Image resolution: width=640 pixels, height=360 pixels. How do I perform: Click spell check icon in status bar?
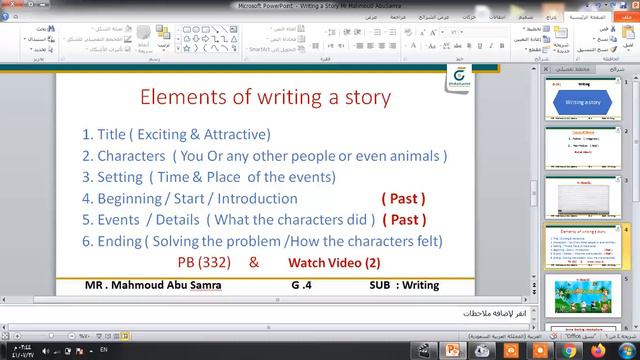click(553, 336)
